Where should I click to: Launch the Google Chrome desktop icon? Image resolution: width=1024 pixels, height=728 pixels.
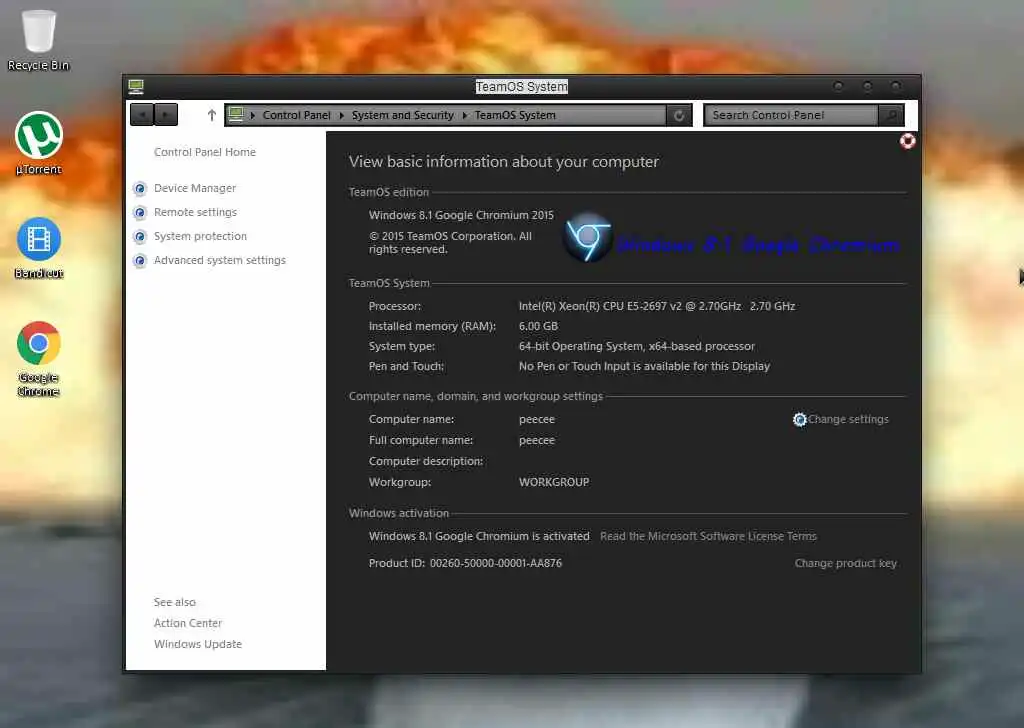pyautogui.click(x=39, y=358)
